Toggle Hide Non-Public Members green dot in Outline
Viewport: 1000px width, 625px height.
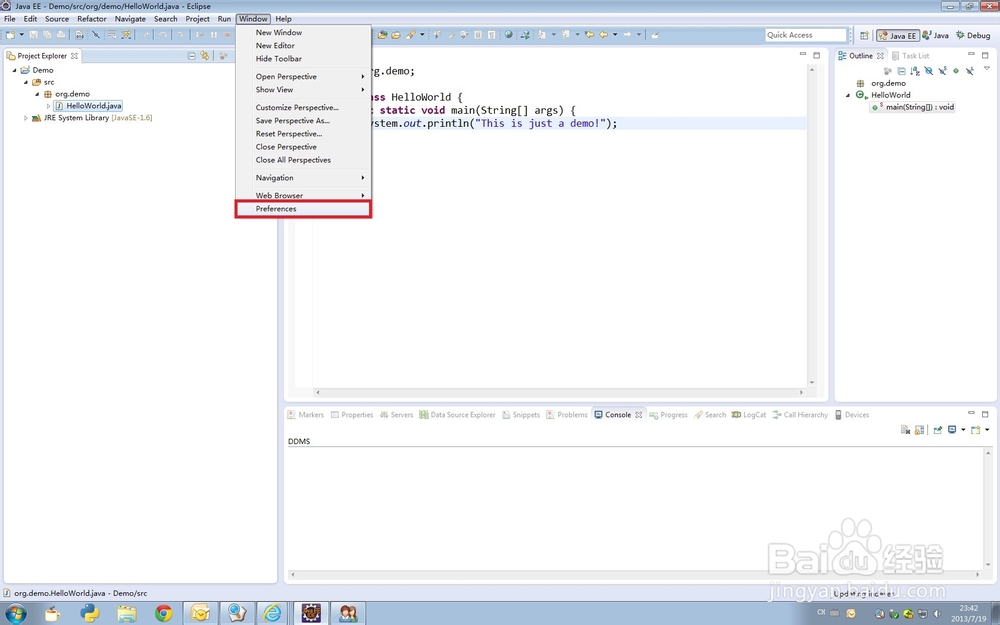coord(955,71)
